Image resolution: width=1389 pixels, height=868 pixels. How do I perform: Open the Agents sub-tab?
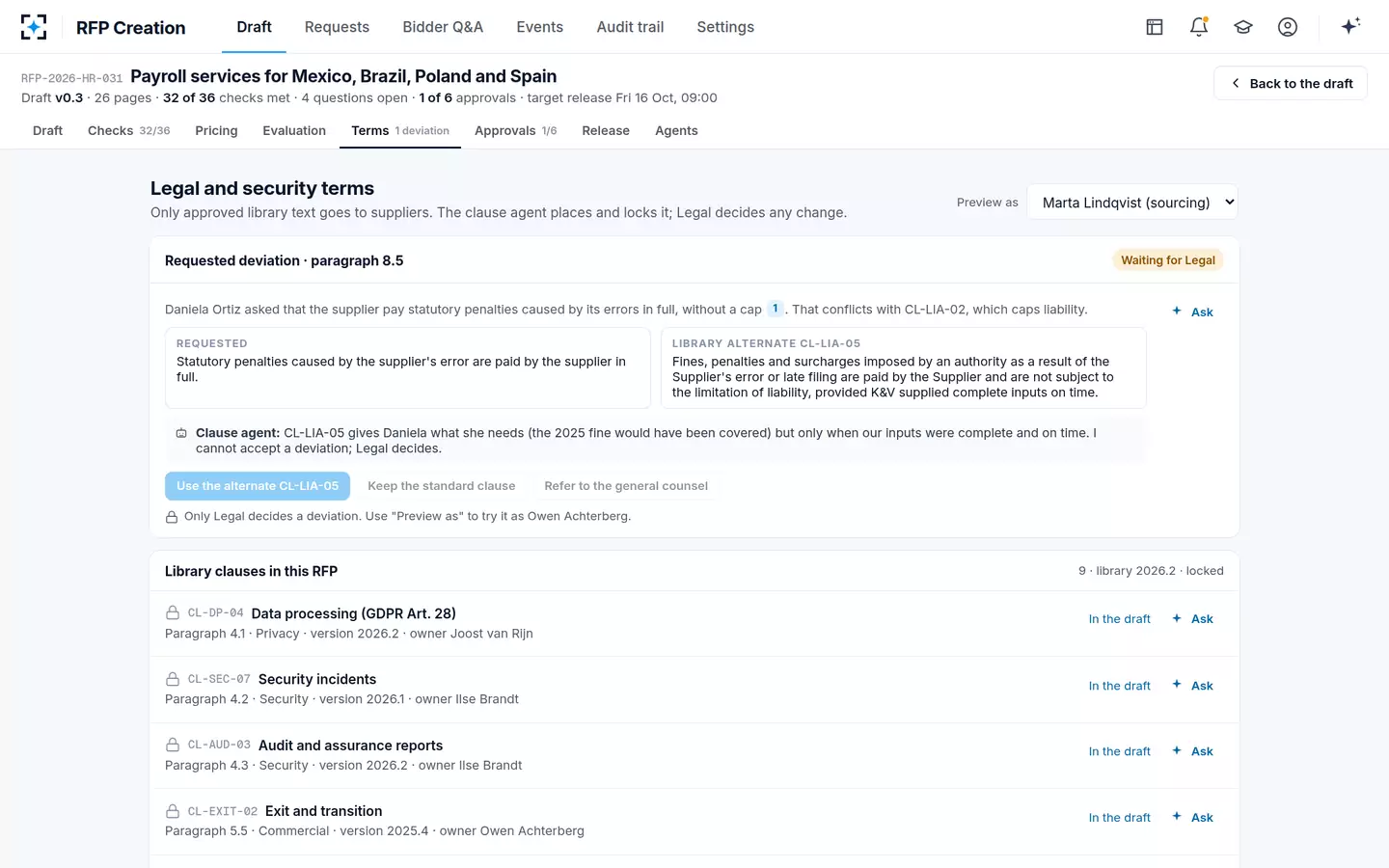coord(676,130)
